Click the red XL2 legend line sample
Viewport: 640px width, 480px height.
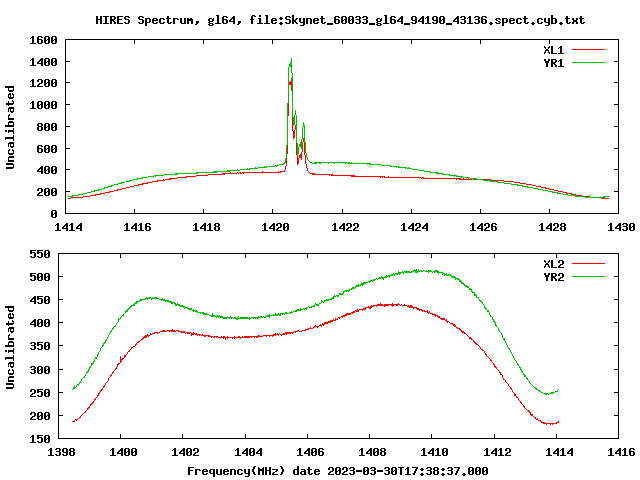[x=588, y=264]
